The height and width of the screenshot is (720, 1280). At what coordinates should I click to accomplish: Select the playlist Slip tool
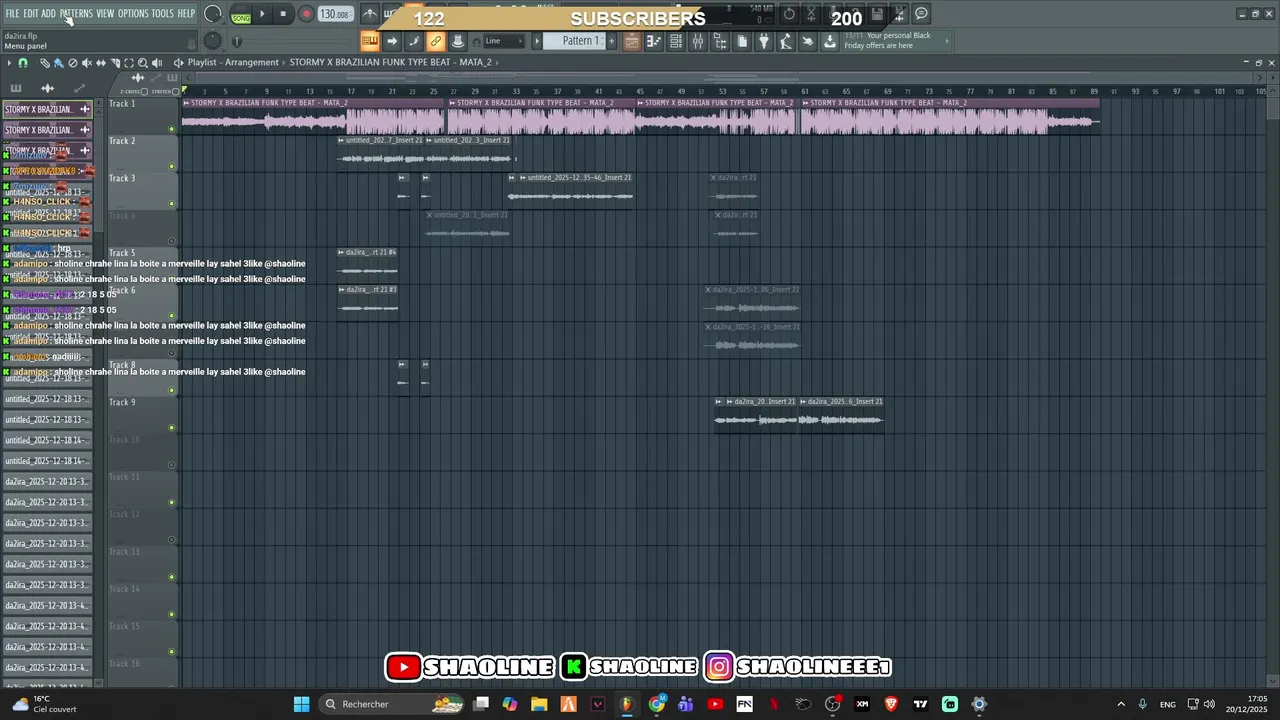pyautogui.click(x=101, y=63)
